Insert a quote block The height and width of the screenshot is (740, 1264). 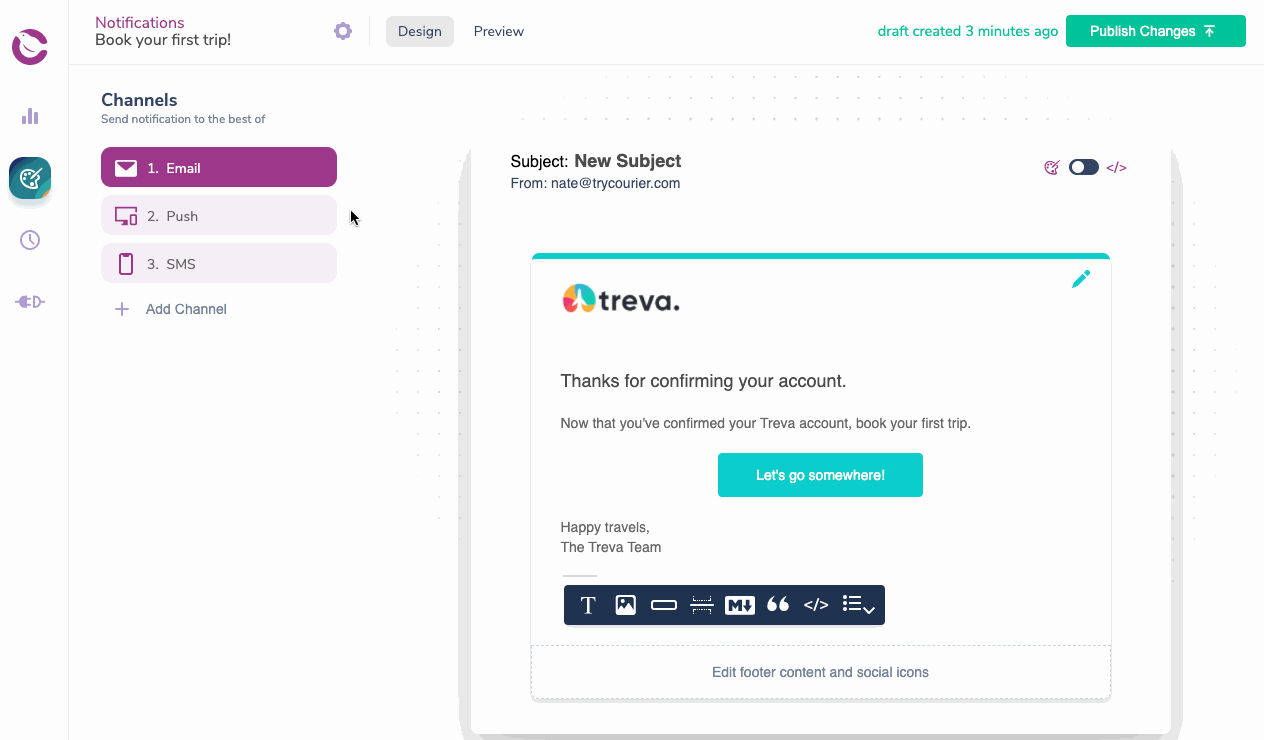(x=778, y=605)
